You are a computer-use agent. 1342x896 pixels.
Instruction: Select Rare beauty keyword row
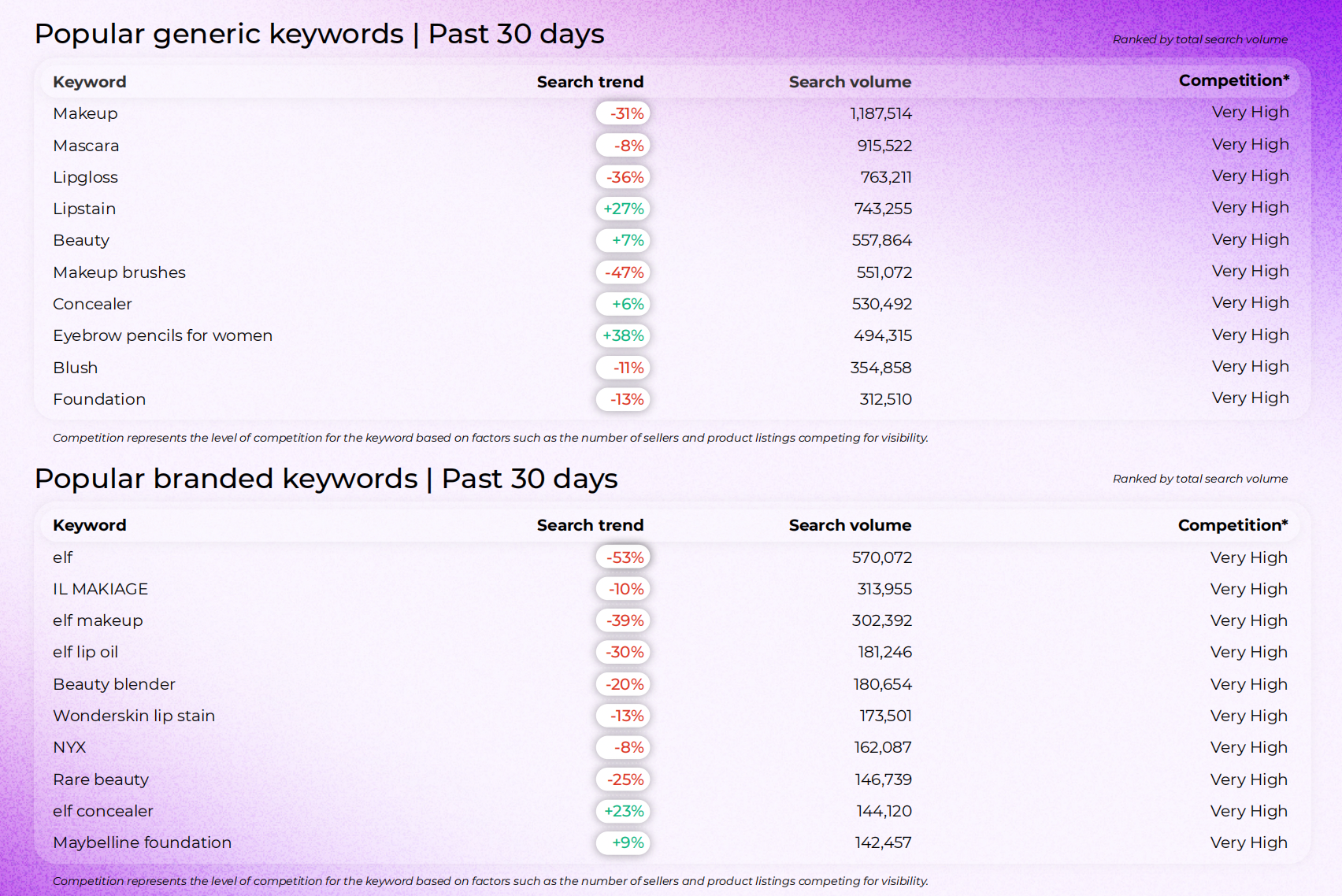[x=101, y=779]
